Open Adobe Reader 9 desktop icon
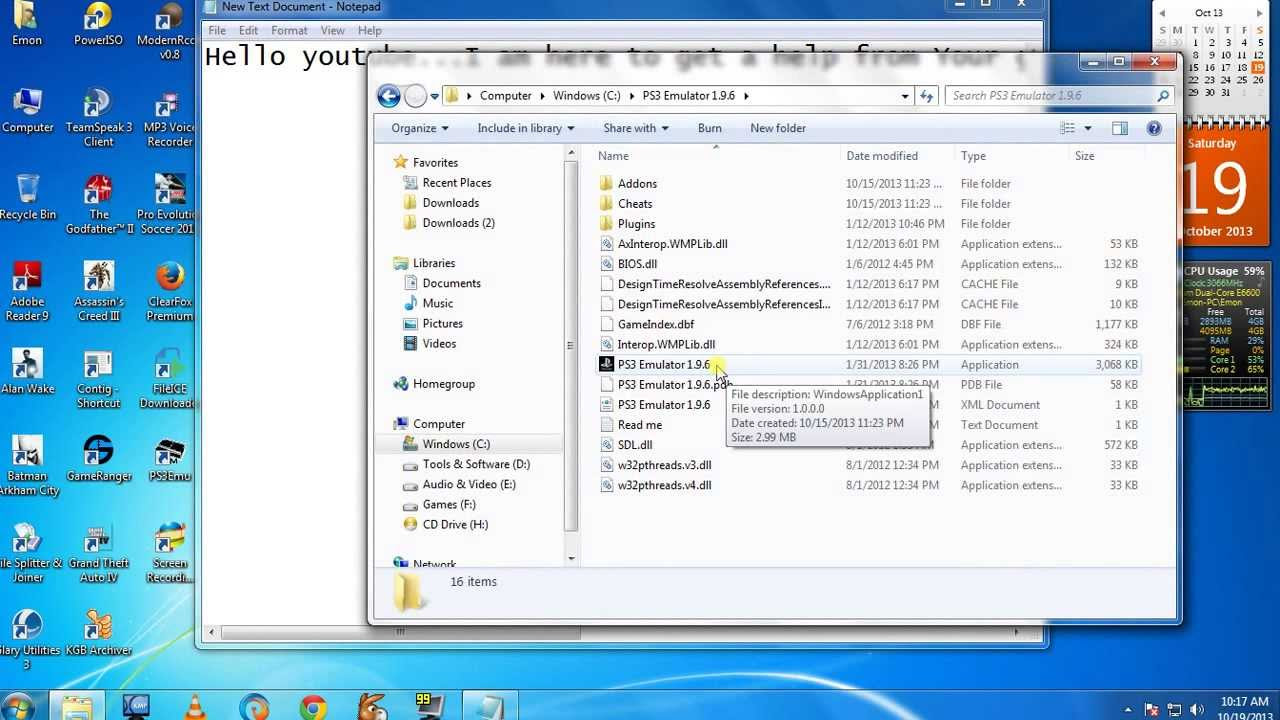Image resolution: width=1280 pixels, height=720 pixels. coord(27,292)
